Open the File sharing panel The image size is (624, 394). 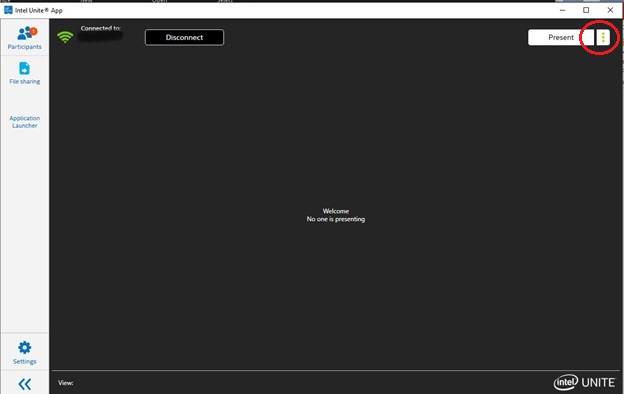click(x=25, y=73)
